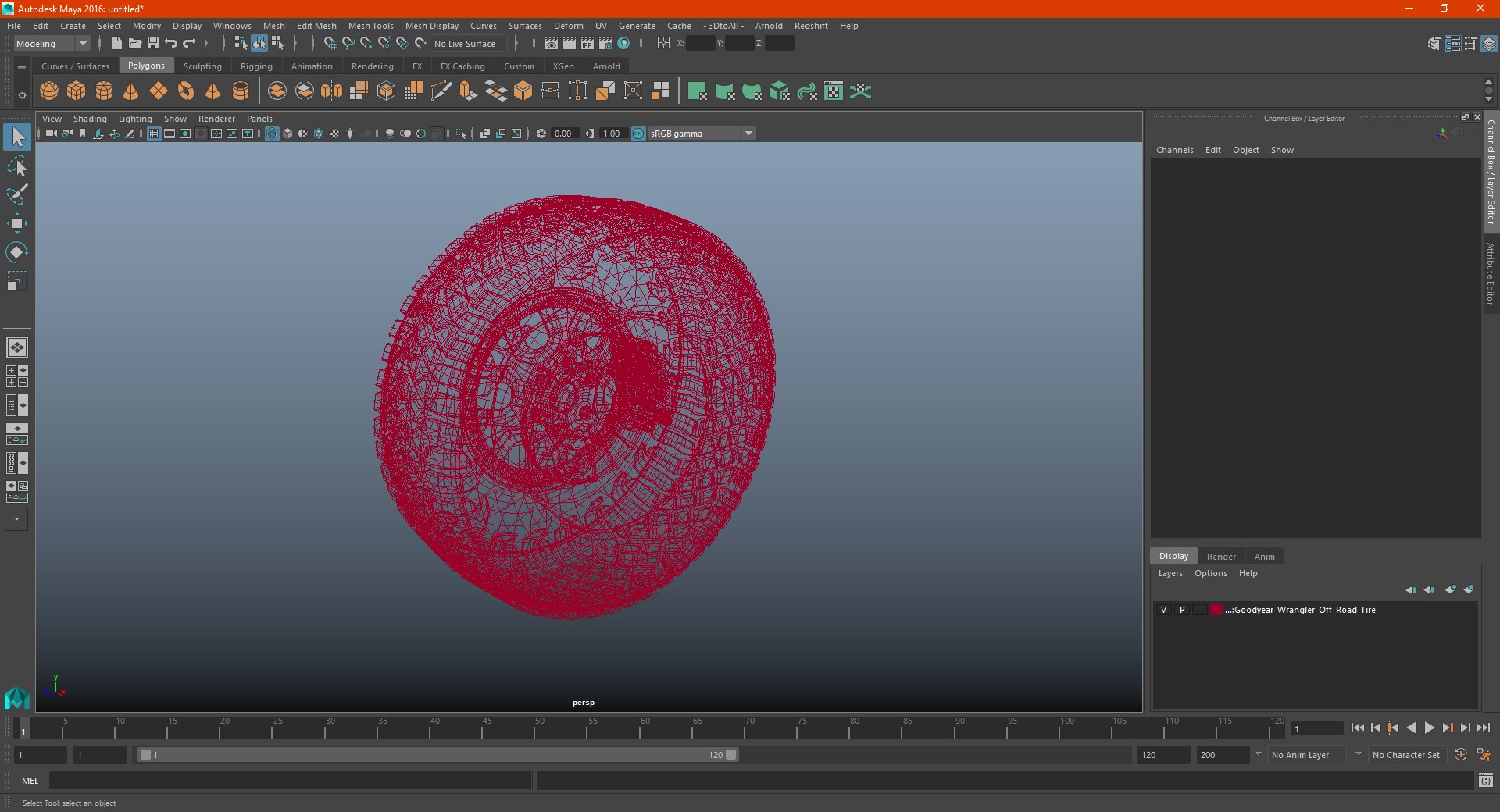Click the Mirror geometry shelf icon

(332, 91)
